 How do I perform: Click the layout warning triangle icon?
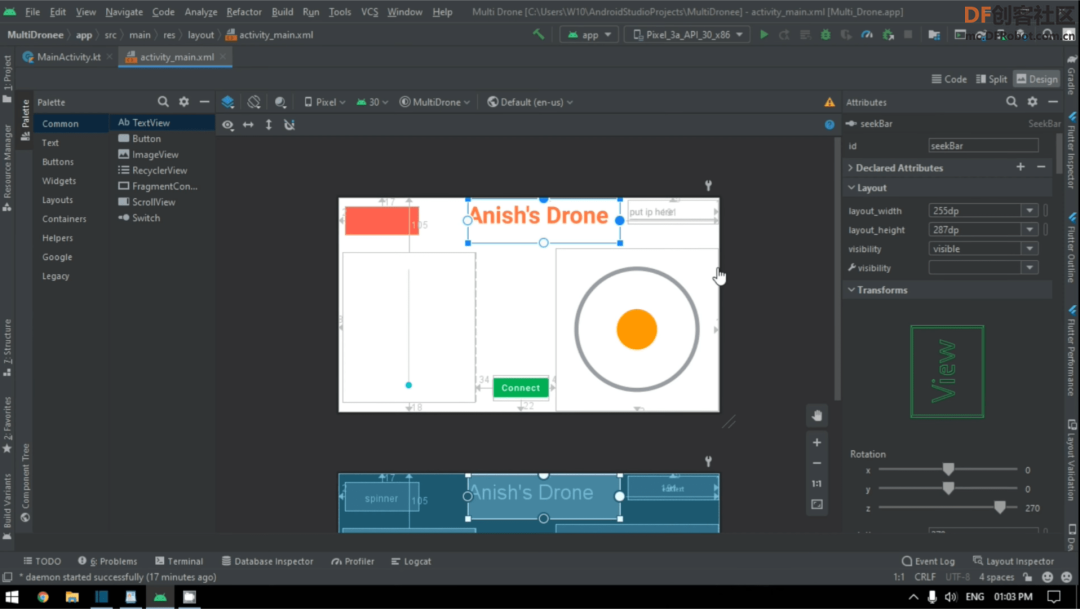point(829,102)
